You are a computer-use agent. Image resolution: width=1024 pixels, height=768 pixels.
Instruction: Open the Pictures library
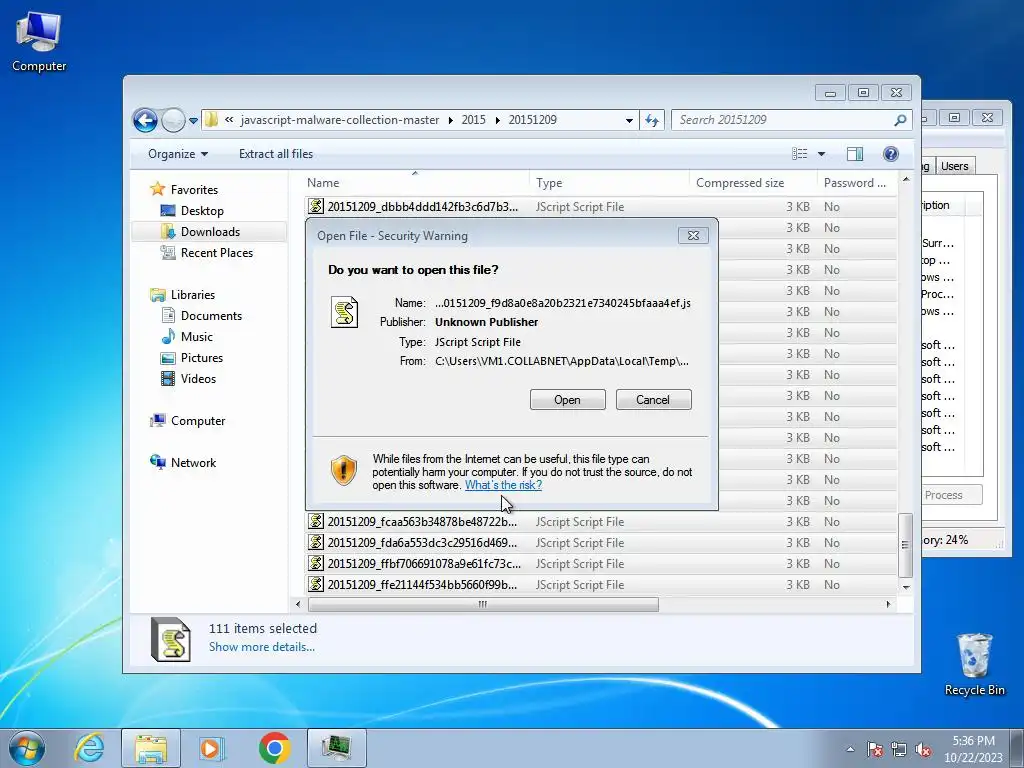click(201, 358)
